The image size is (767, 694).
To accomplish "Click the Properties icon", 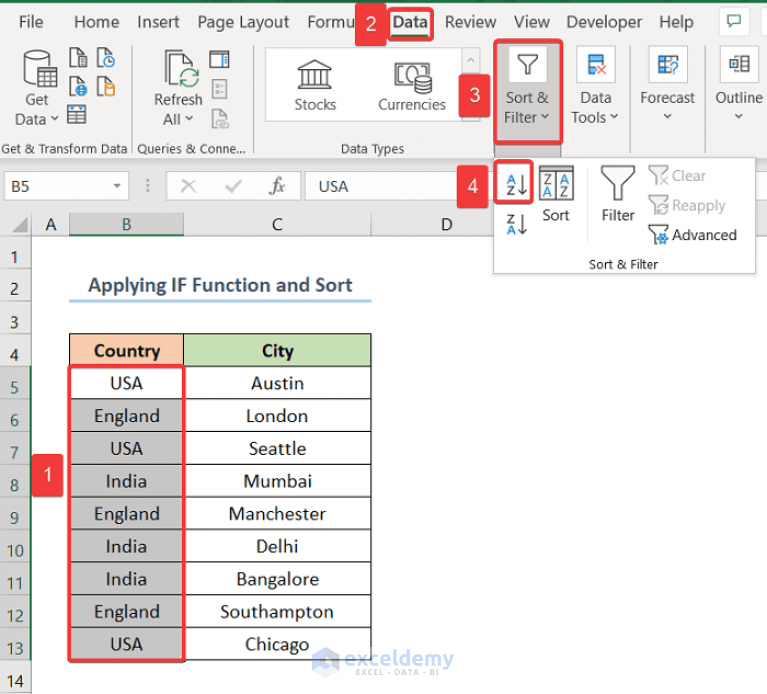I will click(x=219, y=90).
